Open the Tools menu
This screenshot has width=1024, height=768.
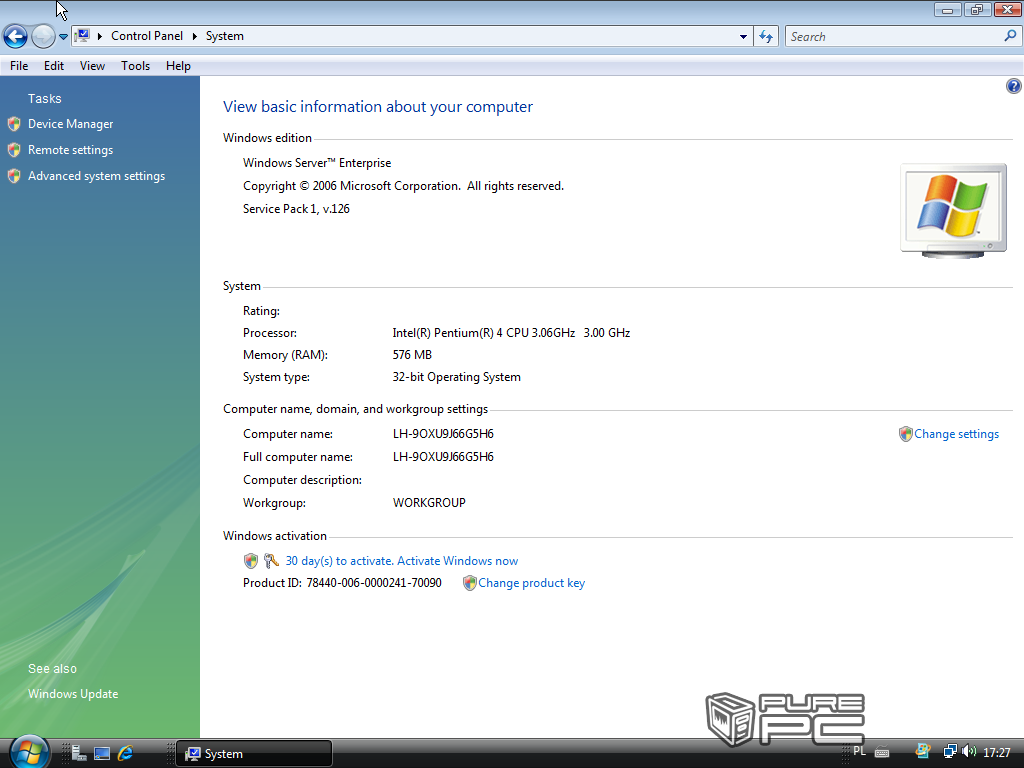(135, 66)
